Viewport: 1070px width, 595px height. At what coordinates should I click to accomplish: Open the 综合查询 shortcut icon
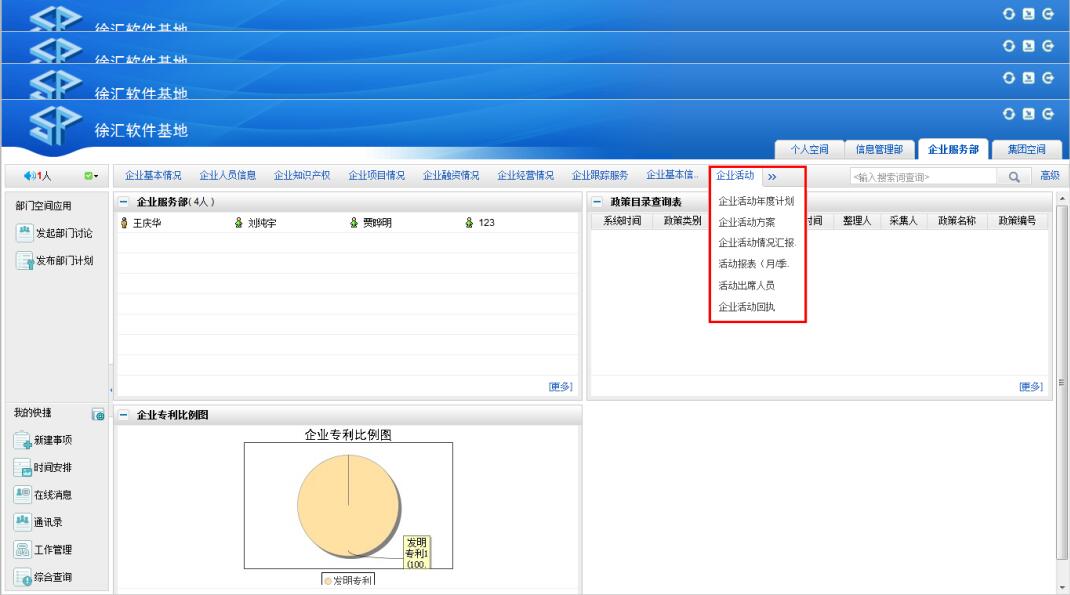pyautogui.click(x=23, y=577)
